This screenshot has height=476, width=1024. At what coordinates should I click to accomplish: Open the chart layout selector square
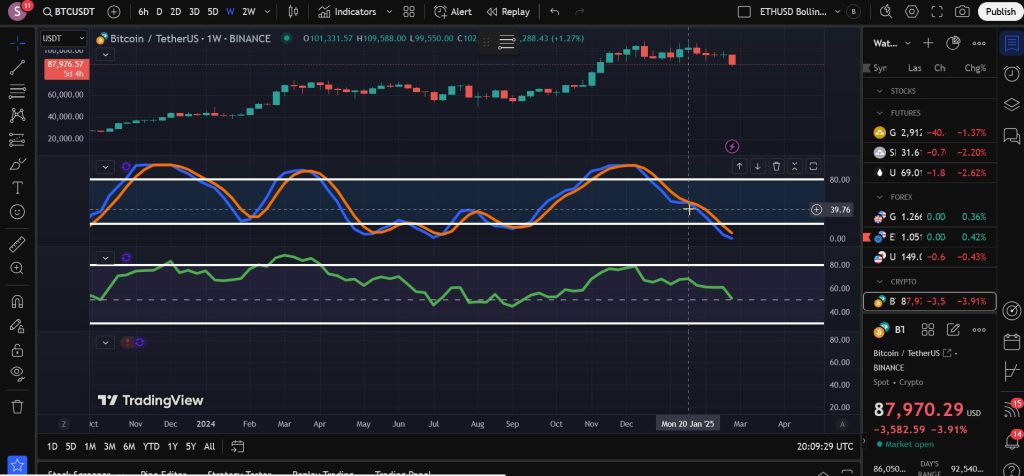pyautogui.click(x=744, y=12)
